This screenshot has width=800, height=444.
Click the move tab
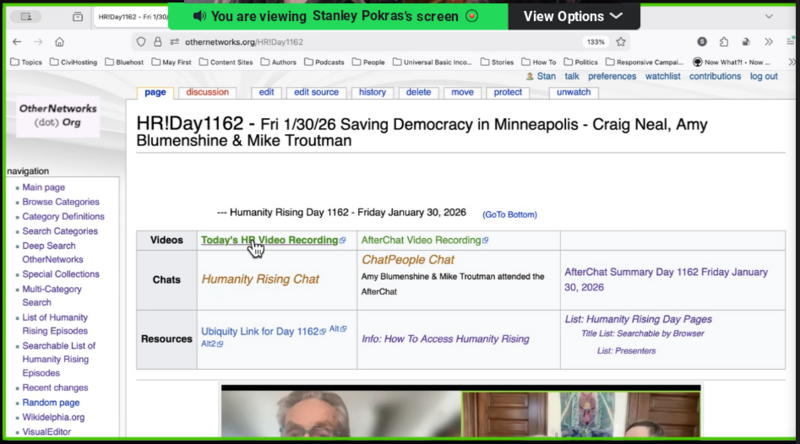[462, 92]
